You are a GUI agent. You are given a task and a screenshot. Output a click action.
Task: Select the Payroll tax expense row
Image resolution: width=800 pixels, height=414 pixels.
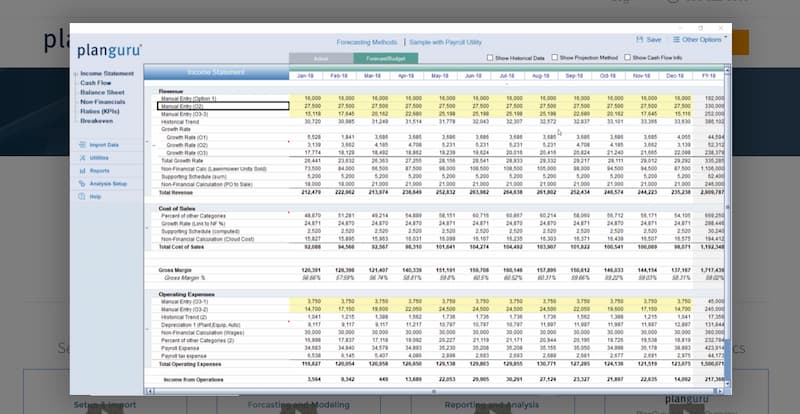point(184,356)
